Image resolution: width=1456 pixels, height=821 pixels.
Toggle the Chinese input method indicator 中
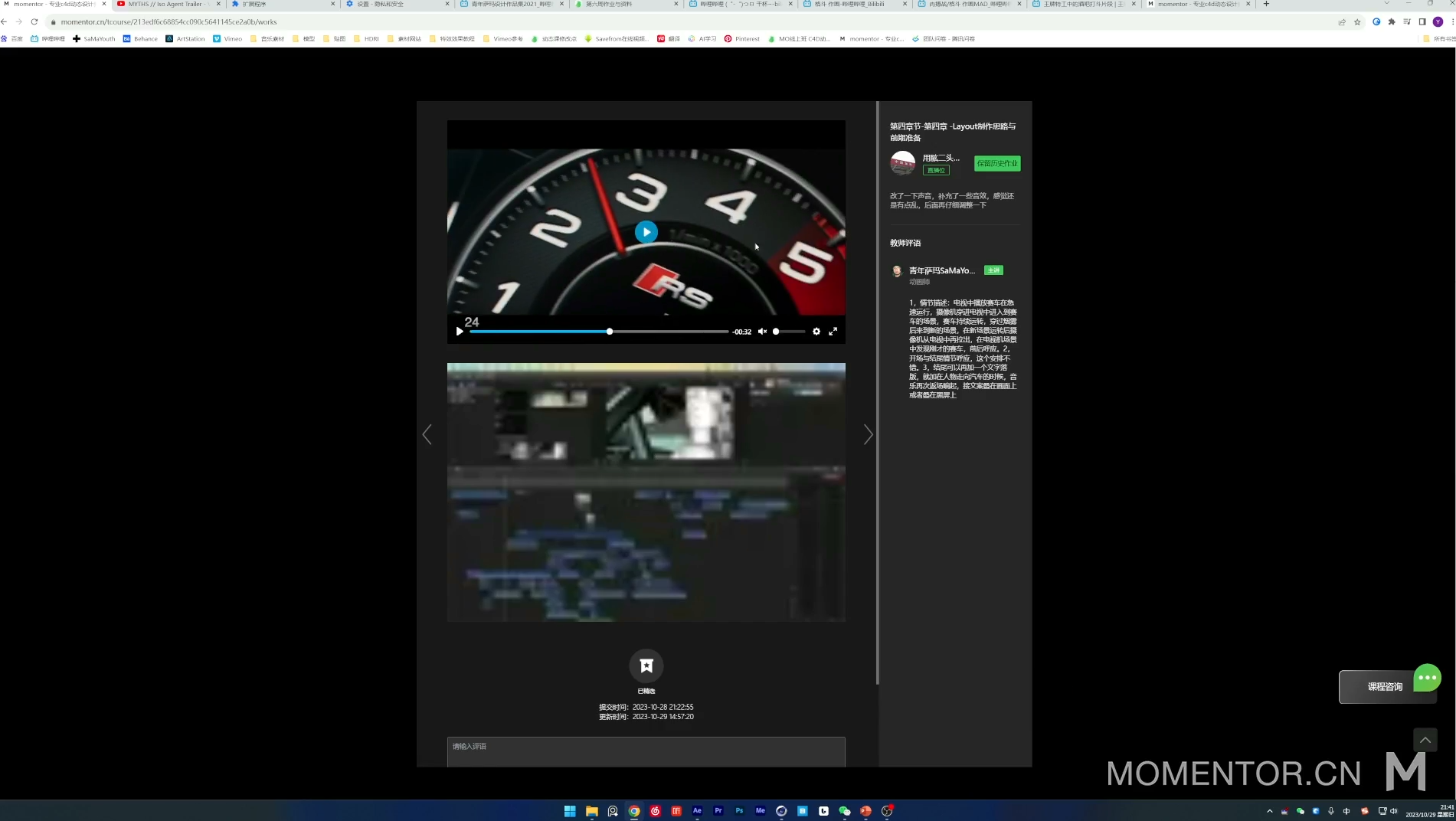coord(1346,811)
